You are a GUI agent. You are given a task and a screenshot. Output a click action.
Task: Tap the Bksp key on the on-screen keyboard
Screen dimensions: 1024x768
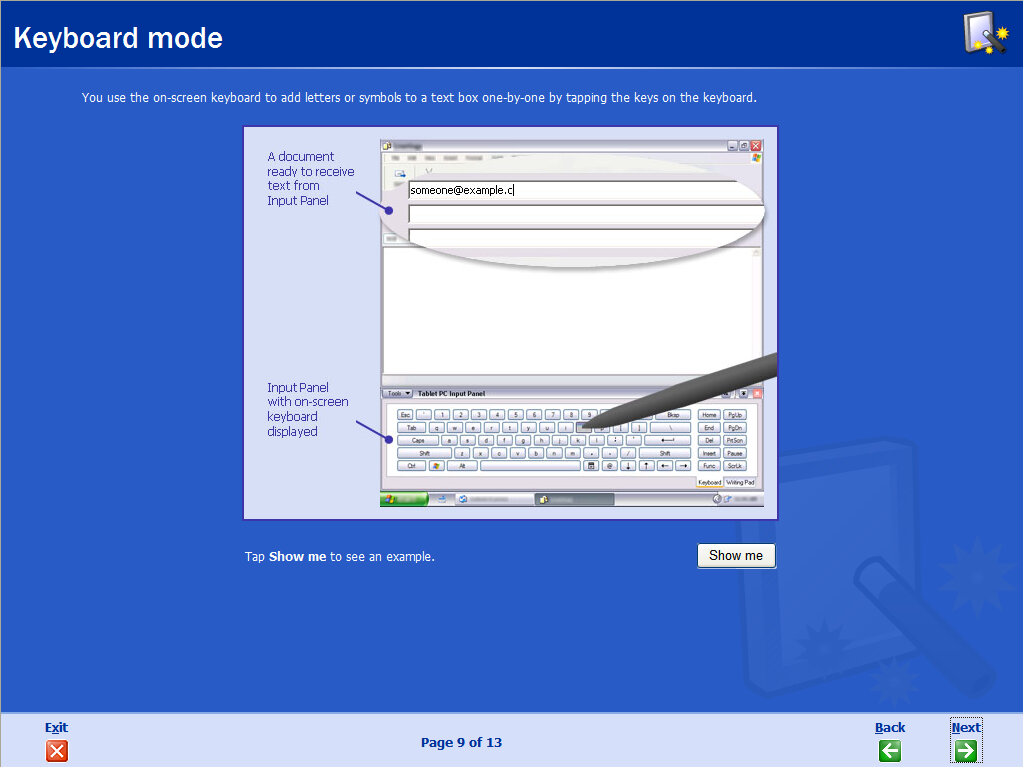[674, 414]
